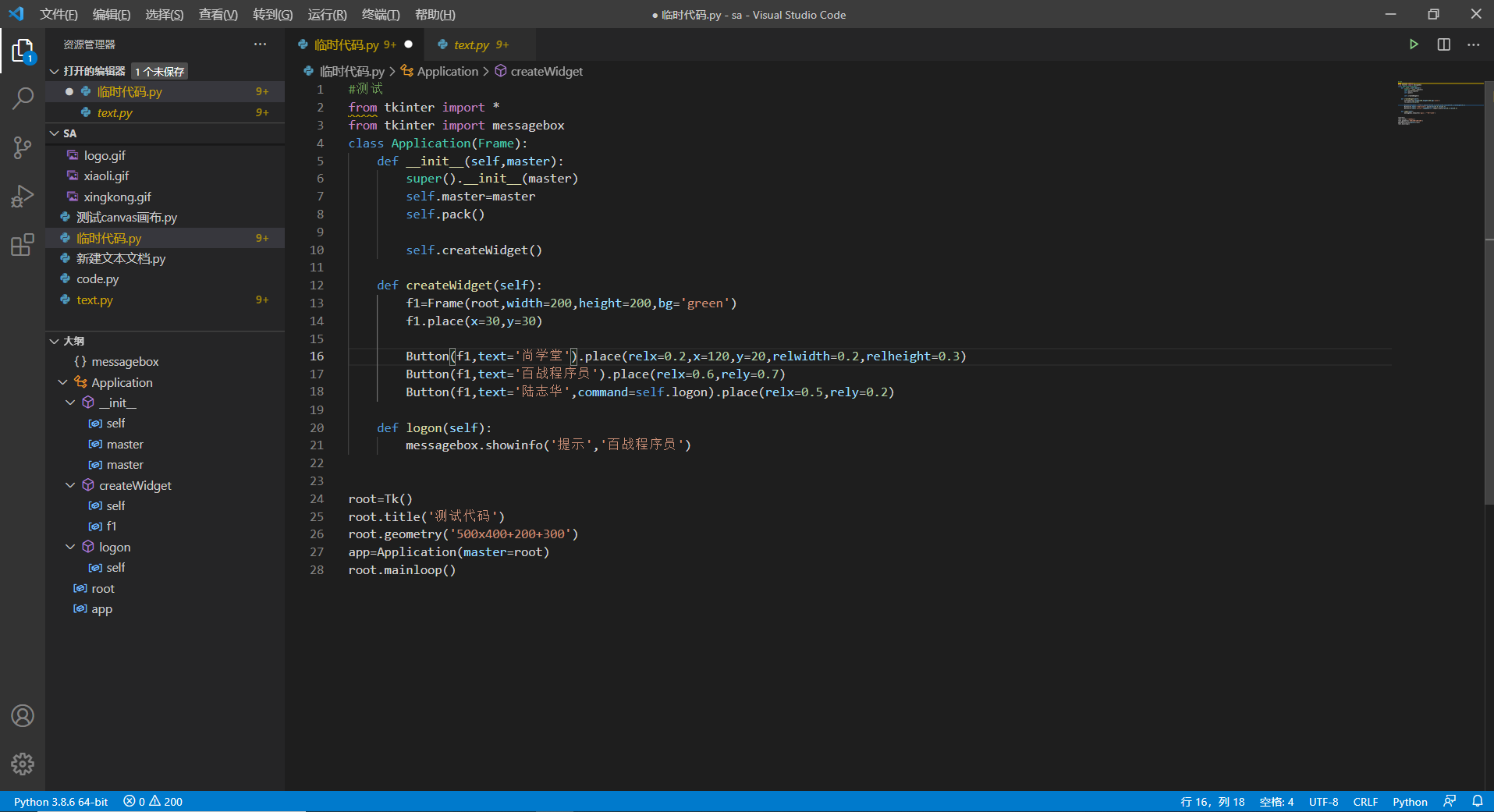Screen dimensions: 1494x812
Task: Collapse the 大纲 outline section
Action: pyautogui.click(x=55, y=341)
